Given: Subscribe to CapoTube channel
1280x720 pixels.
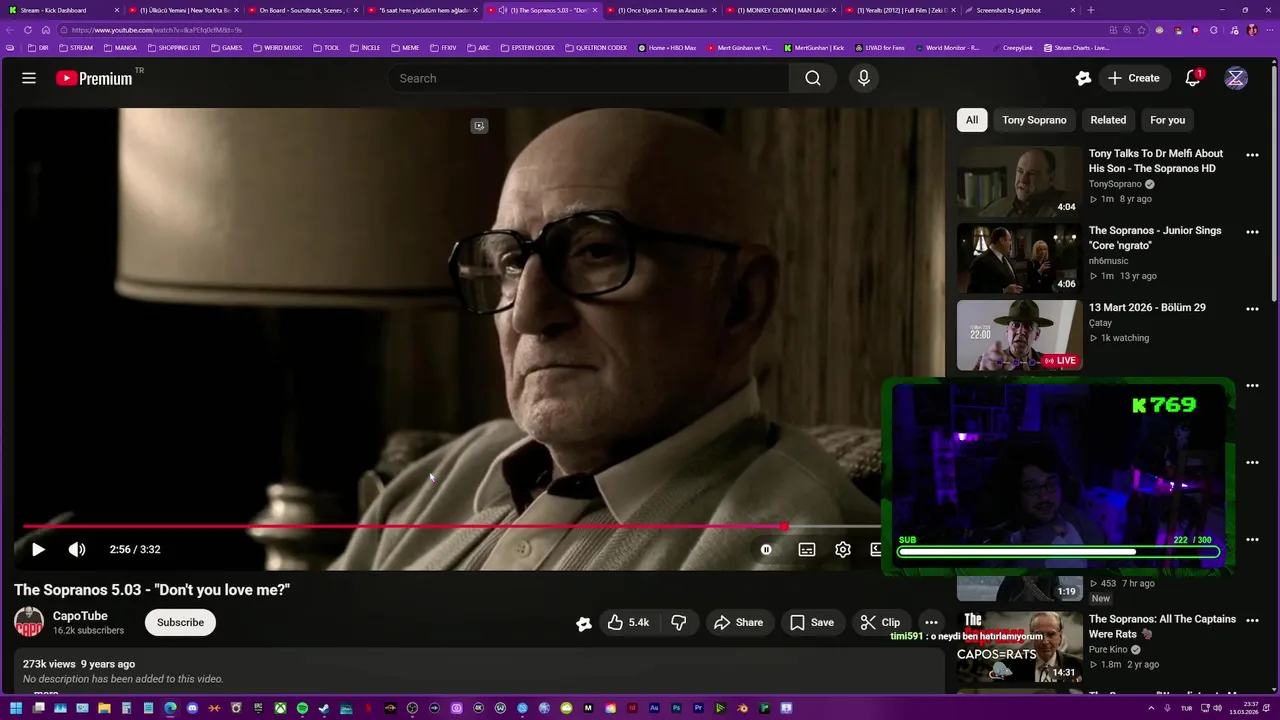Looking at the screenshot, I should click(180, 622).
